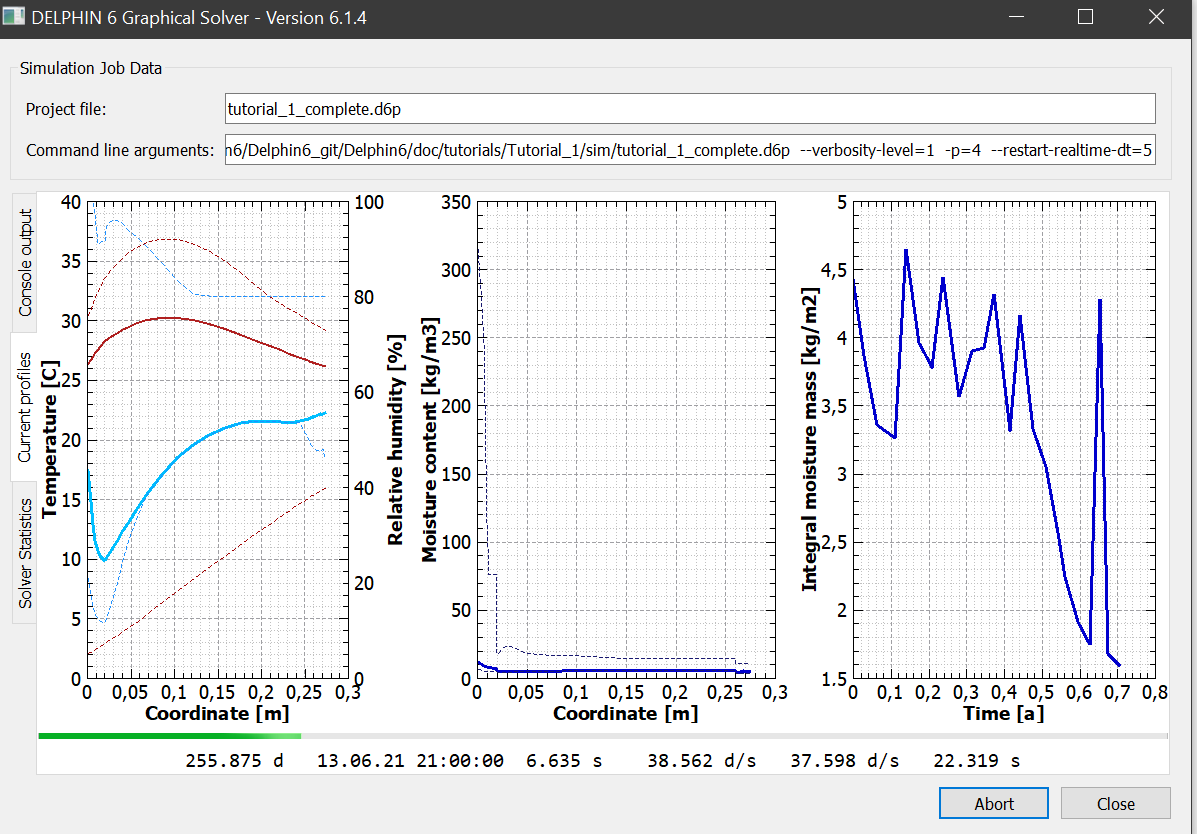Viewport: 1197px width, 834px height.
Task: Select the Current profiles tab
Action: pyautogui.click(x=24, y=407)
